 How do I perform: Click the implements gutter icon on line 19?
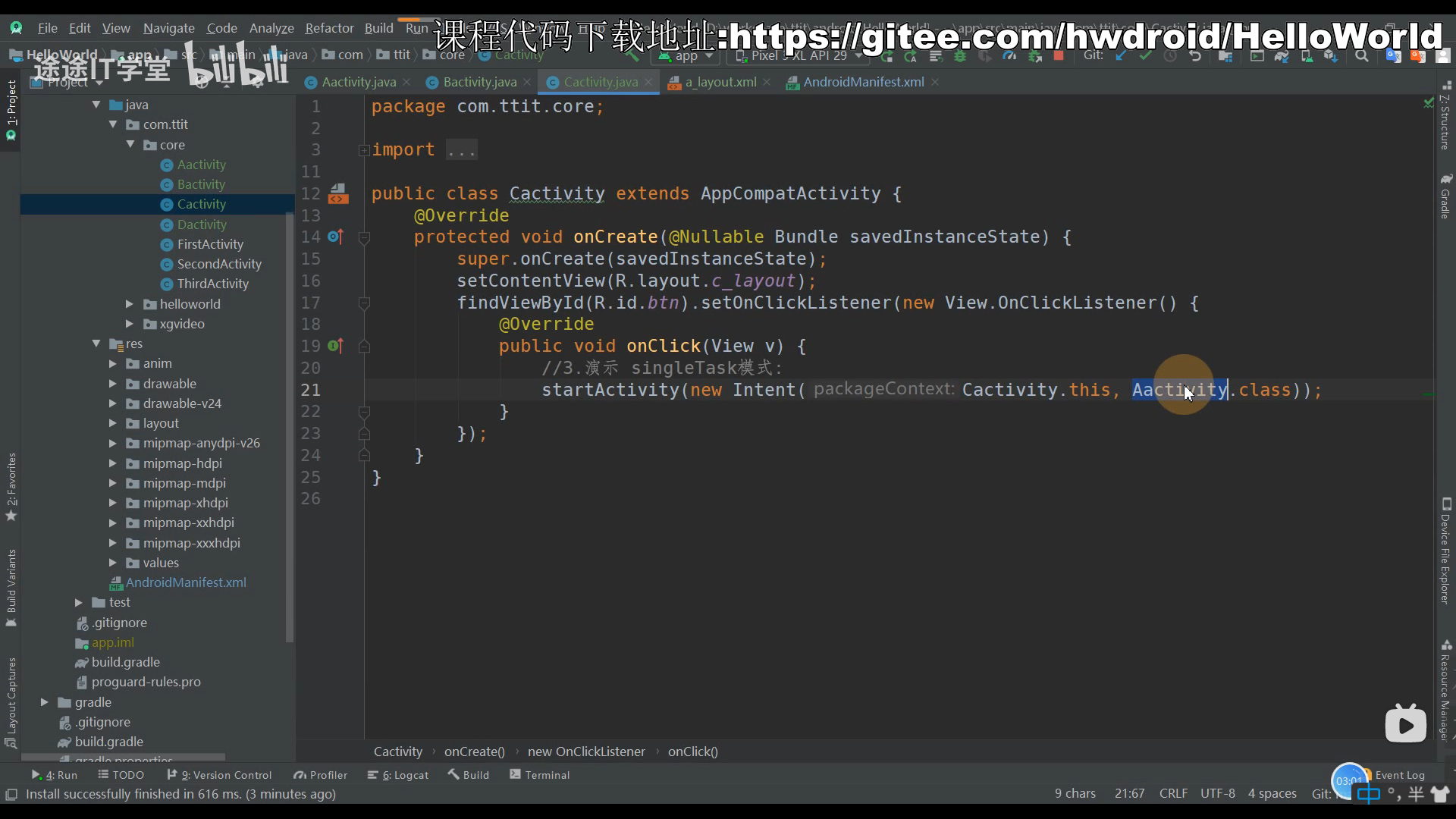(x=335, y=347)
